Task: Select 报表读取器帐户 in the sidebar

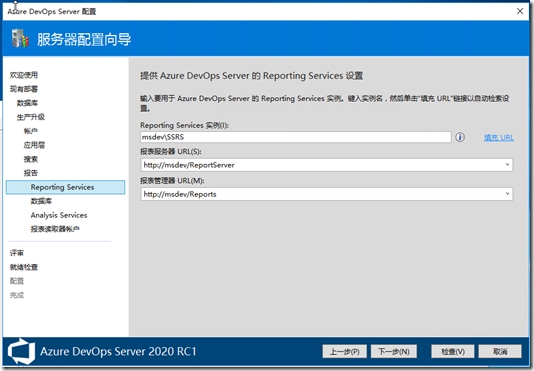Action: 55,229
